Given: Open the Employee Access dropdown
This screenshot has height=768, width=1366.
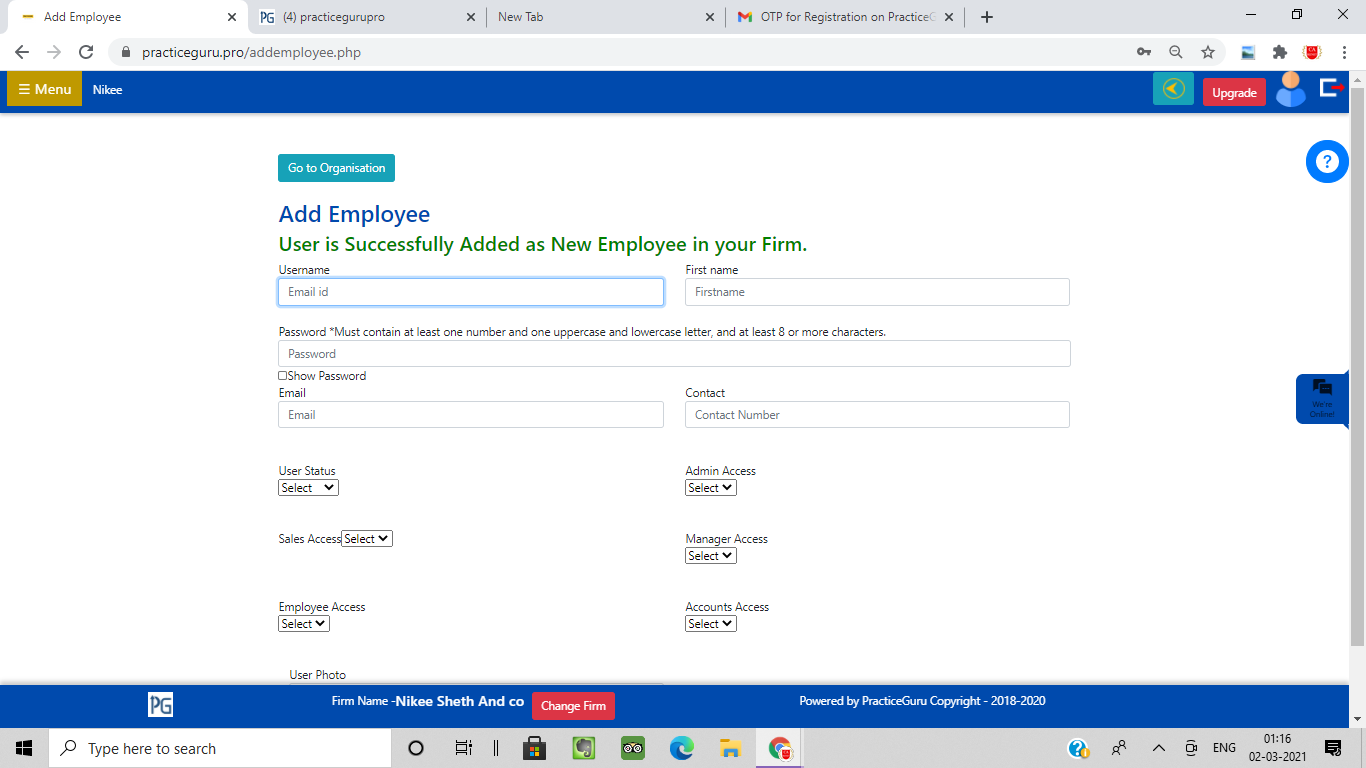Looking at the screenshot, I should tap(304, 624).
